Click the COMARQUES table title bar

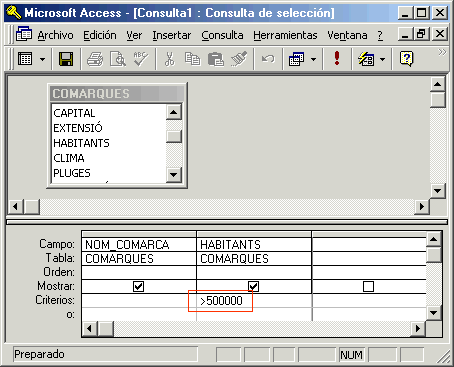tap(117, 93)
